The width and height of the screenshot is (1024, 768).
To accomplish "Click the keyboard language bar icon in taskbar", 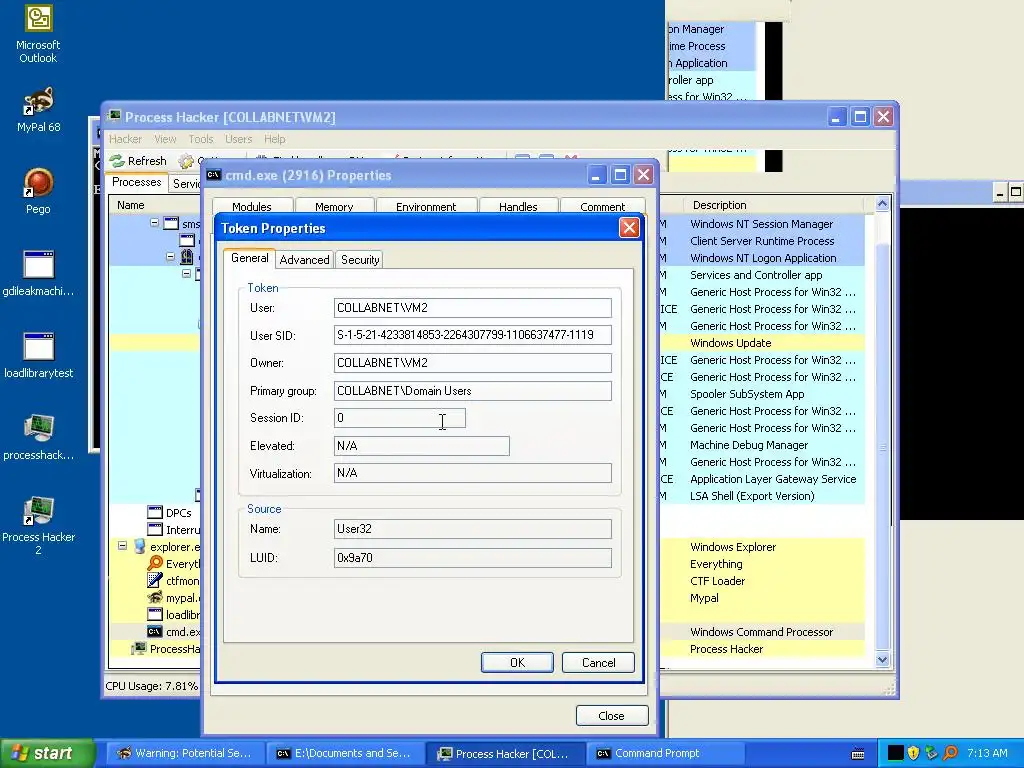I will tap(858, 754).
